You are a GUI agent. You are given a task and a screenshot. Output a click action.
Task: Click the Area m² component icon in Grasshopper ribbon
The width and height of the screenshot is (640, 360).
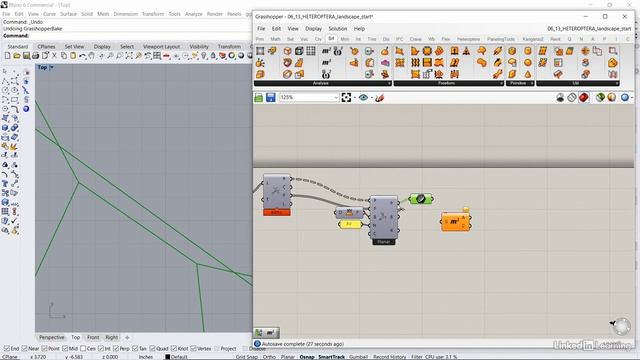coord(326,51)
